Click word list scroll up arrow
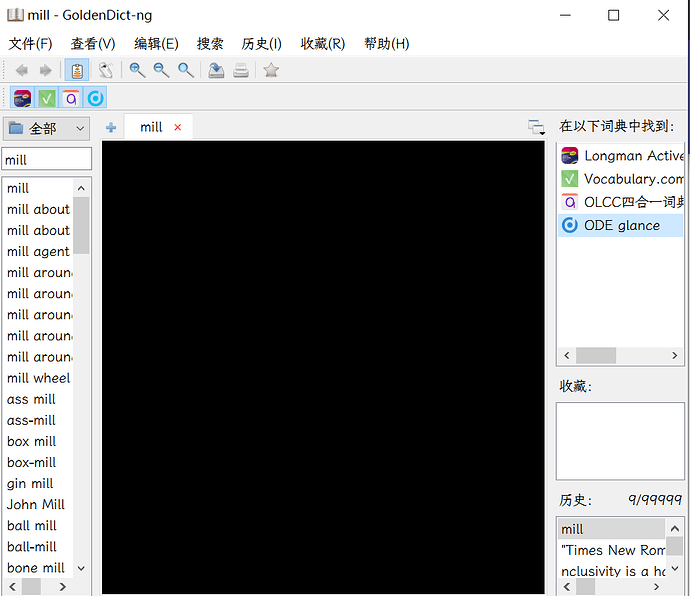This screenshot has height=596, width=690. click(81, 188)
